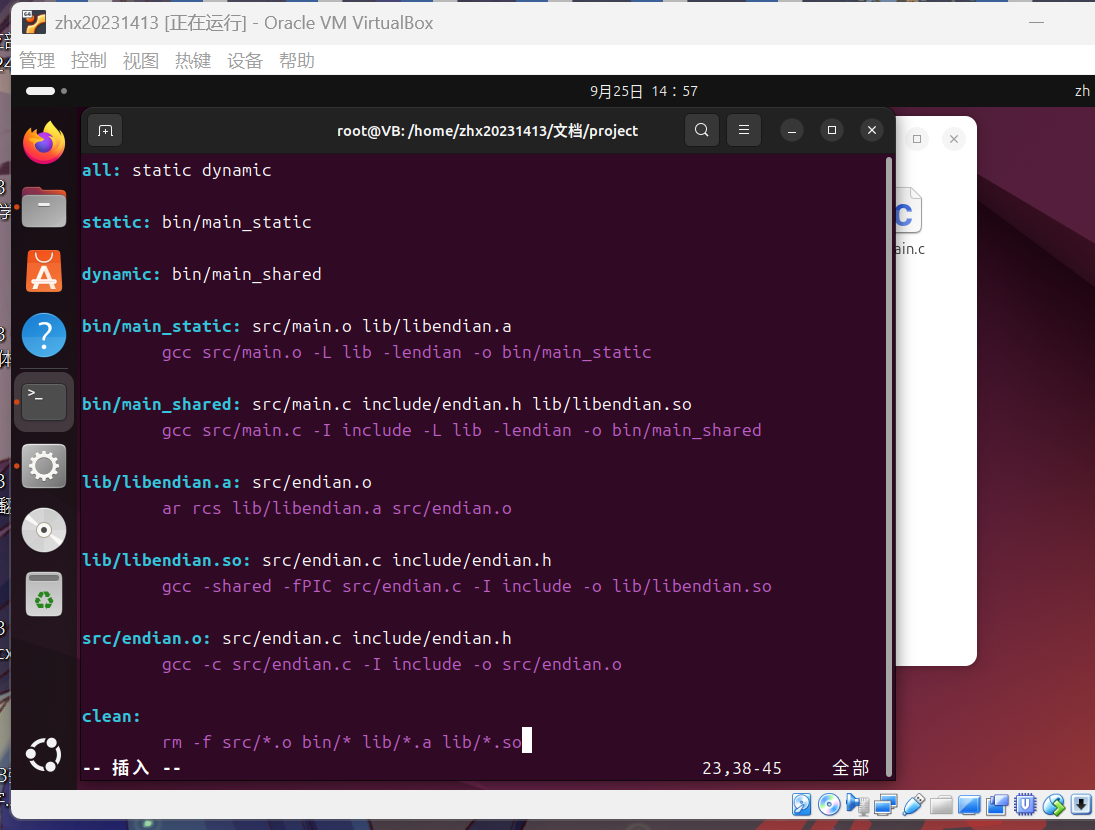Click VirtualBox optical drive status icon
This screenshot has height=830, width=1095.
click(x=829, y=805)
